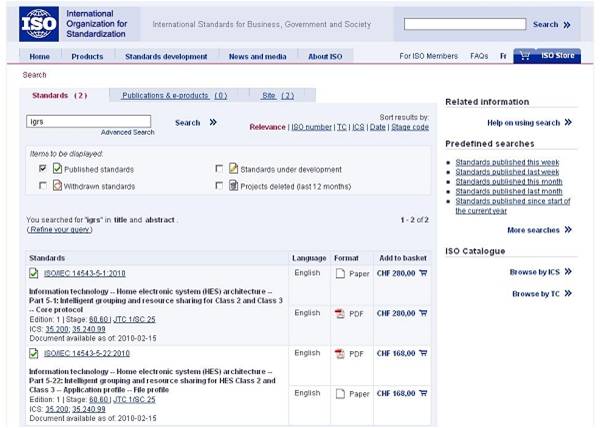
Task: Add PDF 14543-5-1 to basket cart icon
Action: tap(423, 313)
